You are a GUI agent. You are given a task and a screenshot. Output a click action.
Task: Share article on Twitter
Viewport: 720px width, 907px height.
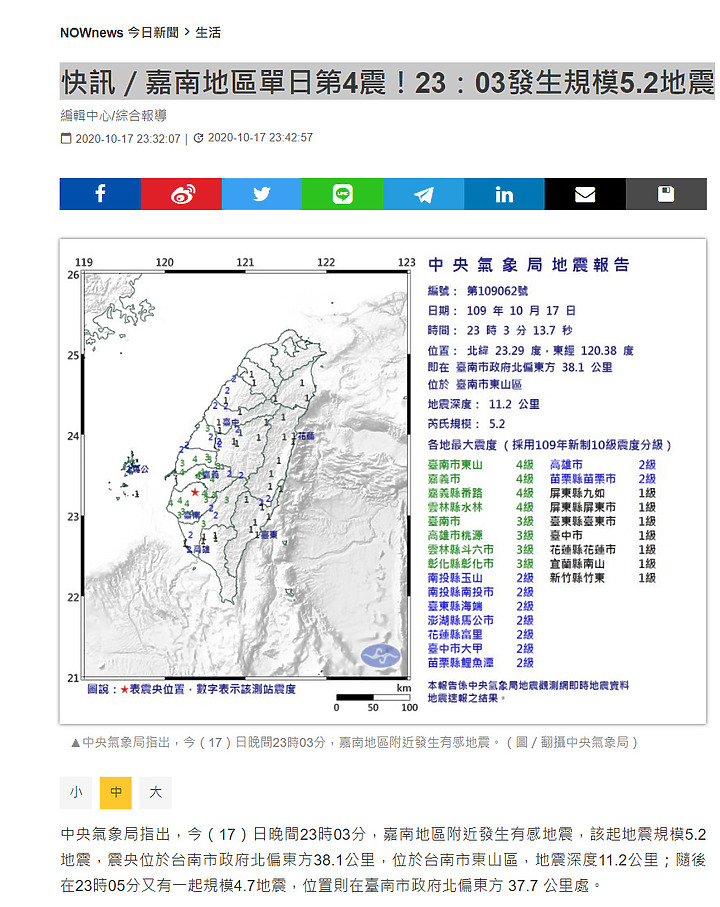261,194
